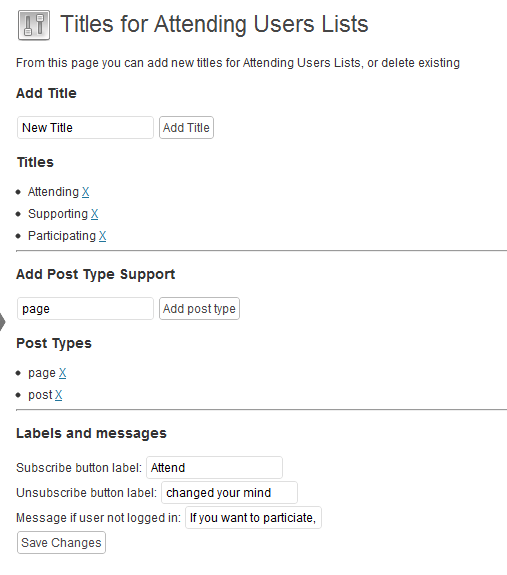Click the Labels and messages heading

pyautogui.click(x=91, y=433)
